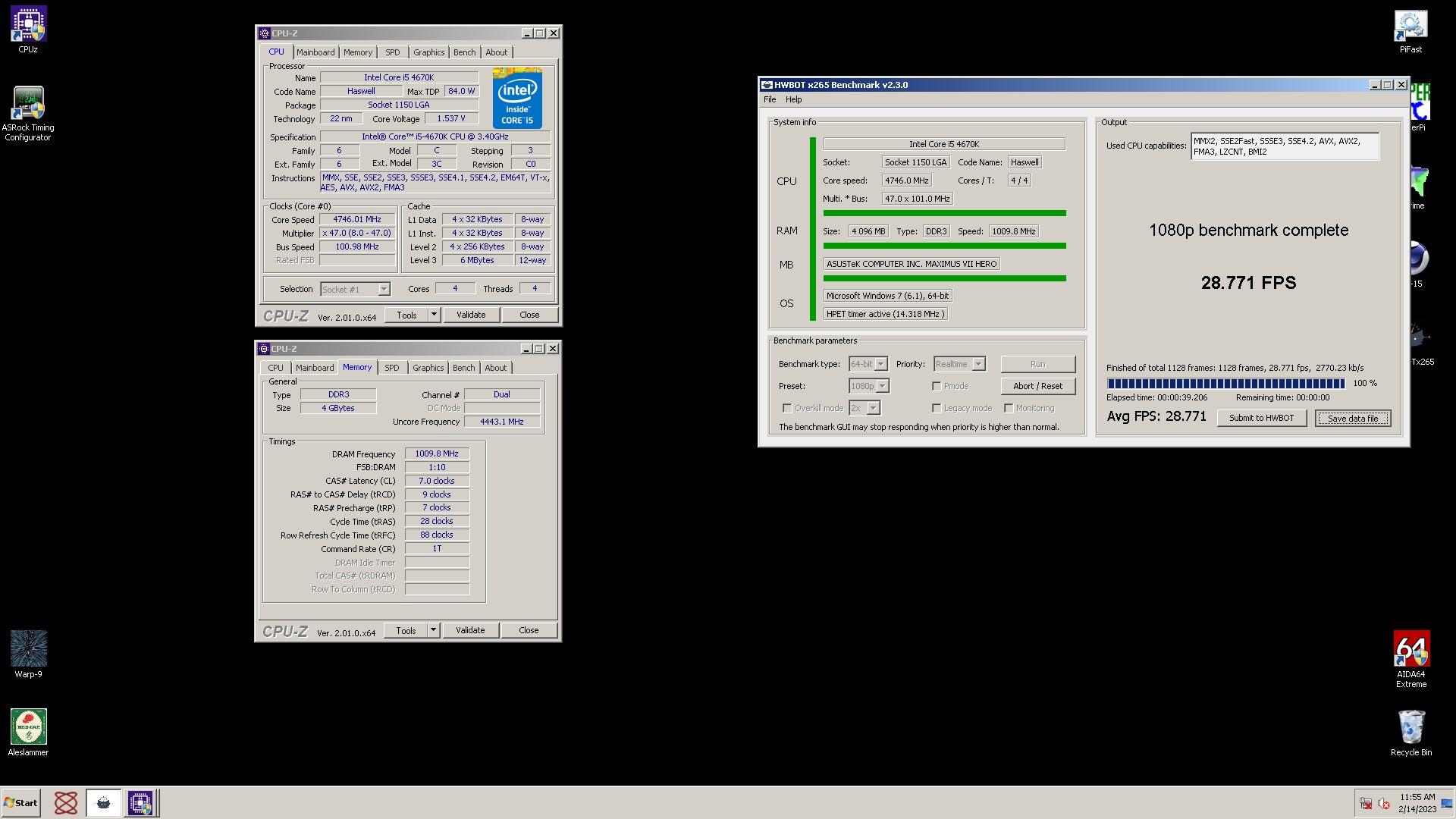Expand Tools arrow in bottom CPU-Z window
The height and width of the screenshot is (819, 1456).
[434, 630]
